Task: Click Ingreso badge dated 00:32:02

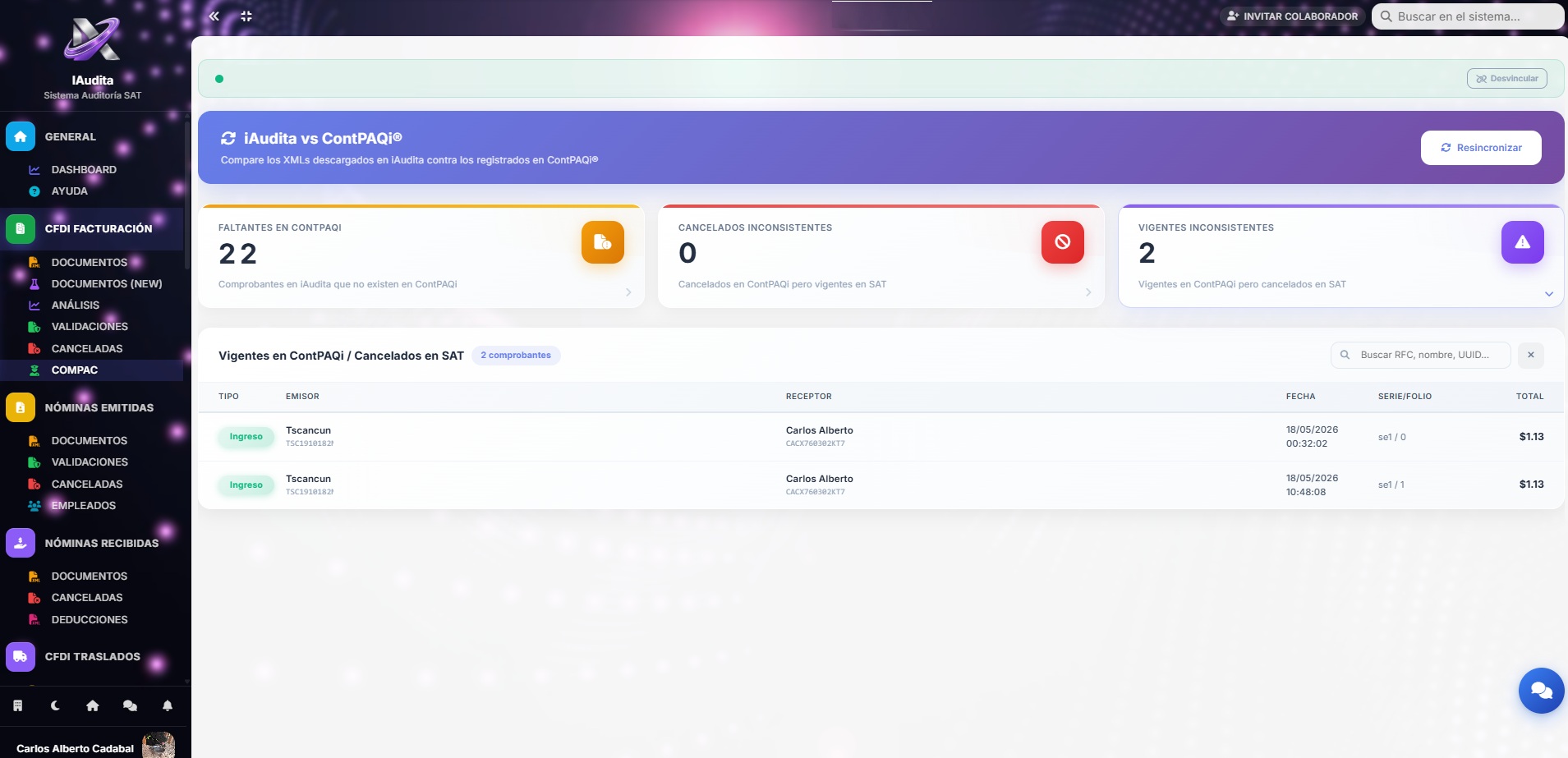Action: click(x=246, y=437)
